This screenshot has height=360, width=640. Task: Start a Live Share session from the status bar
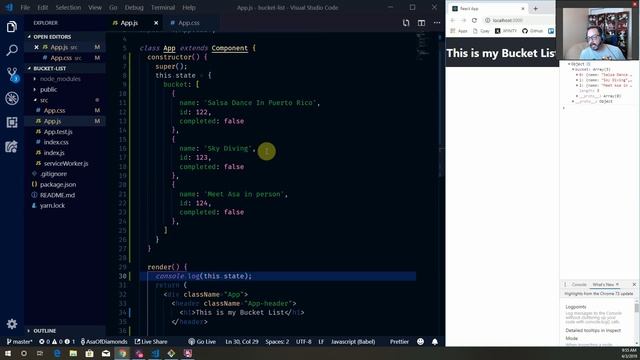[x=151, y=342]
